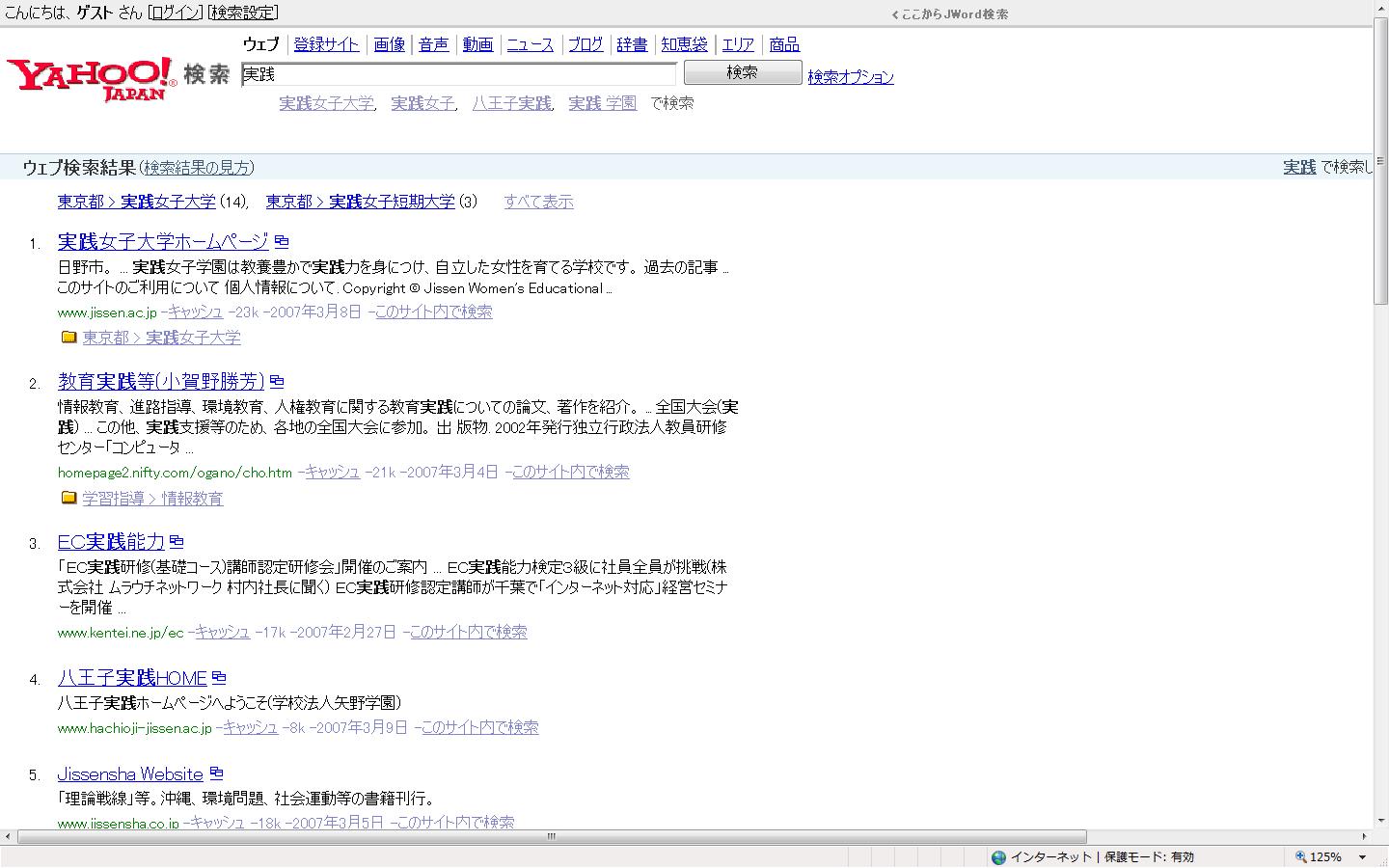Click the zoom magnifier icon at 125%

(x=1301, y=856)
